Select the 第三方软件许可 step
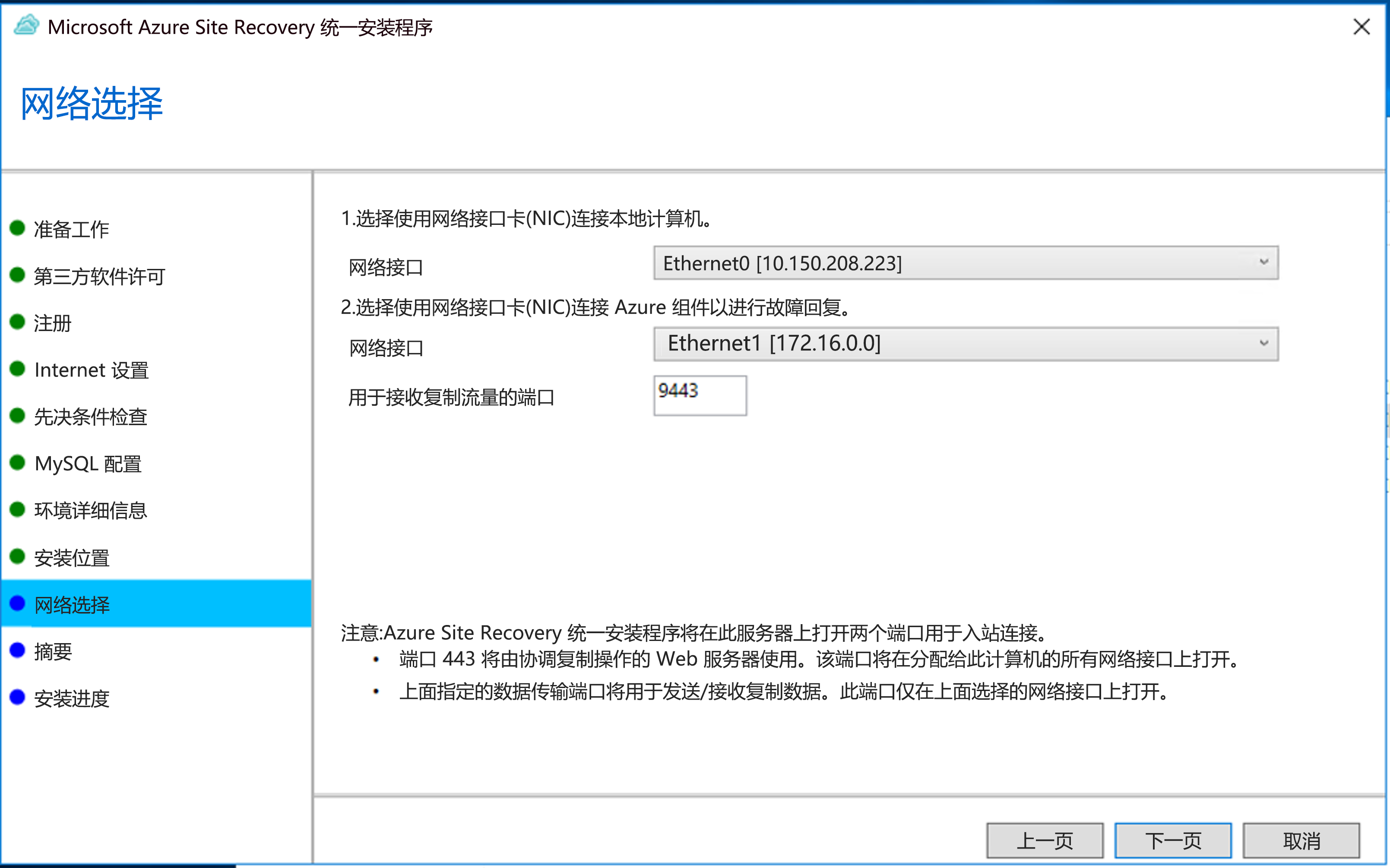Image resolution: width=1390 pixels, height=868 pixels. (x=99, y=276)
